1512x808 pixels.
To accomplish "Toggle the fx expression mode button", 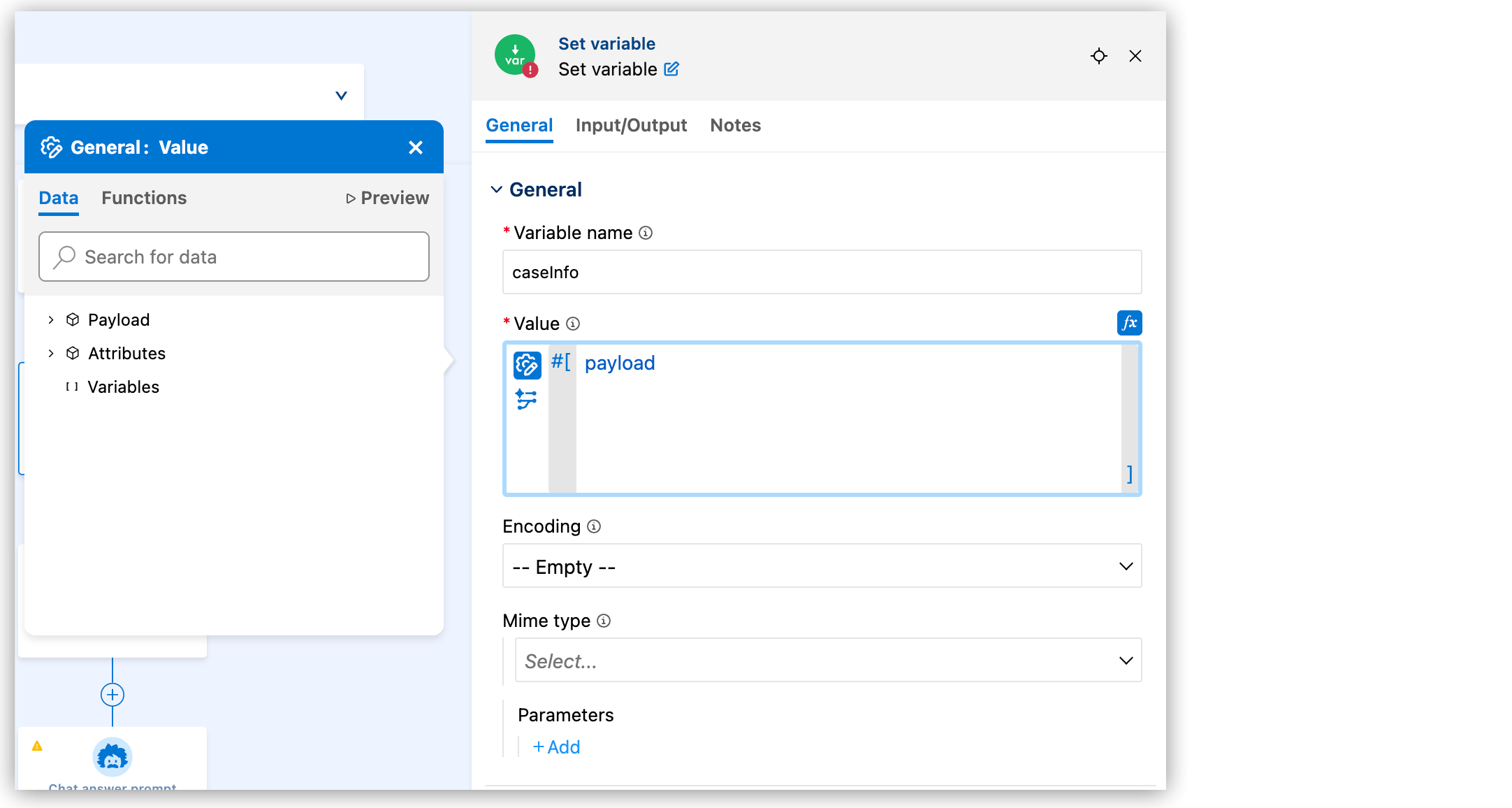I will 1129,323.
